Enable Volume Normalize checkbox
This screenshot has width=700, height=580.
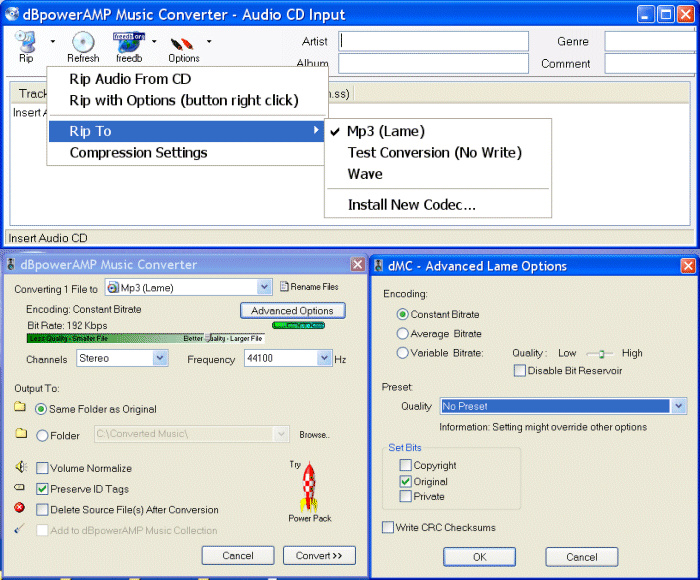click(42, 468)
